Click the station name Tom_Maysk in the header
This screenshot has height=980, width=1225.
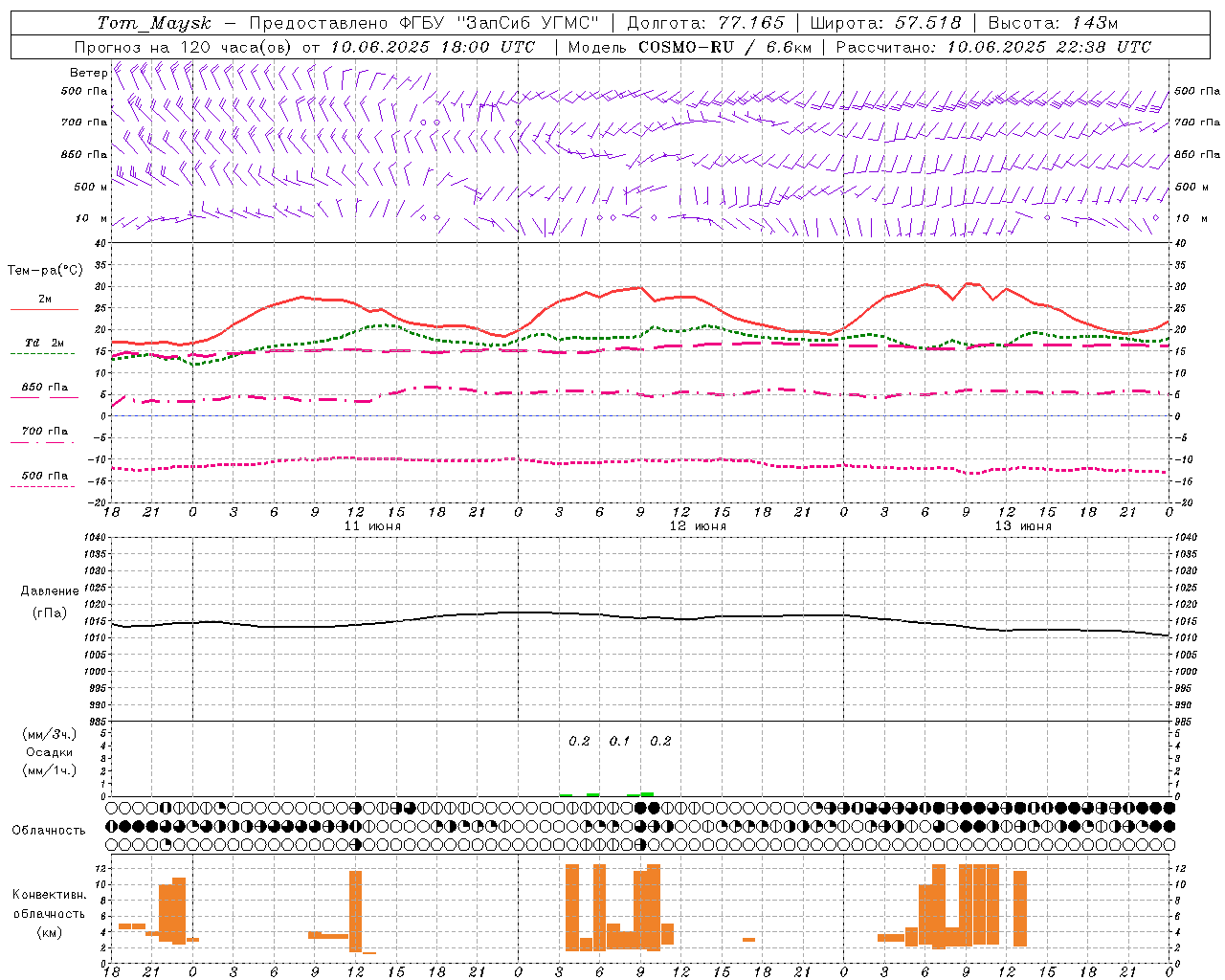tap(155, 23)
